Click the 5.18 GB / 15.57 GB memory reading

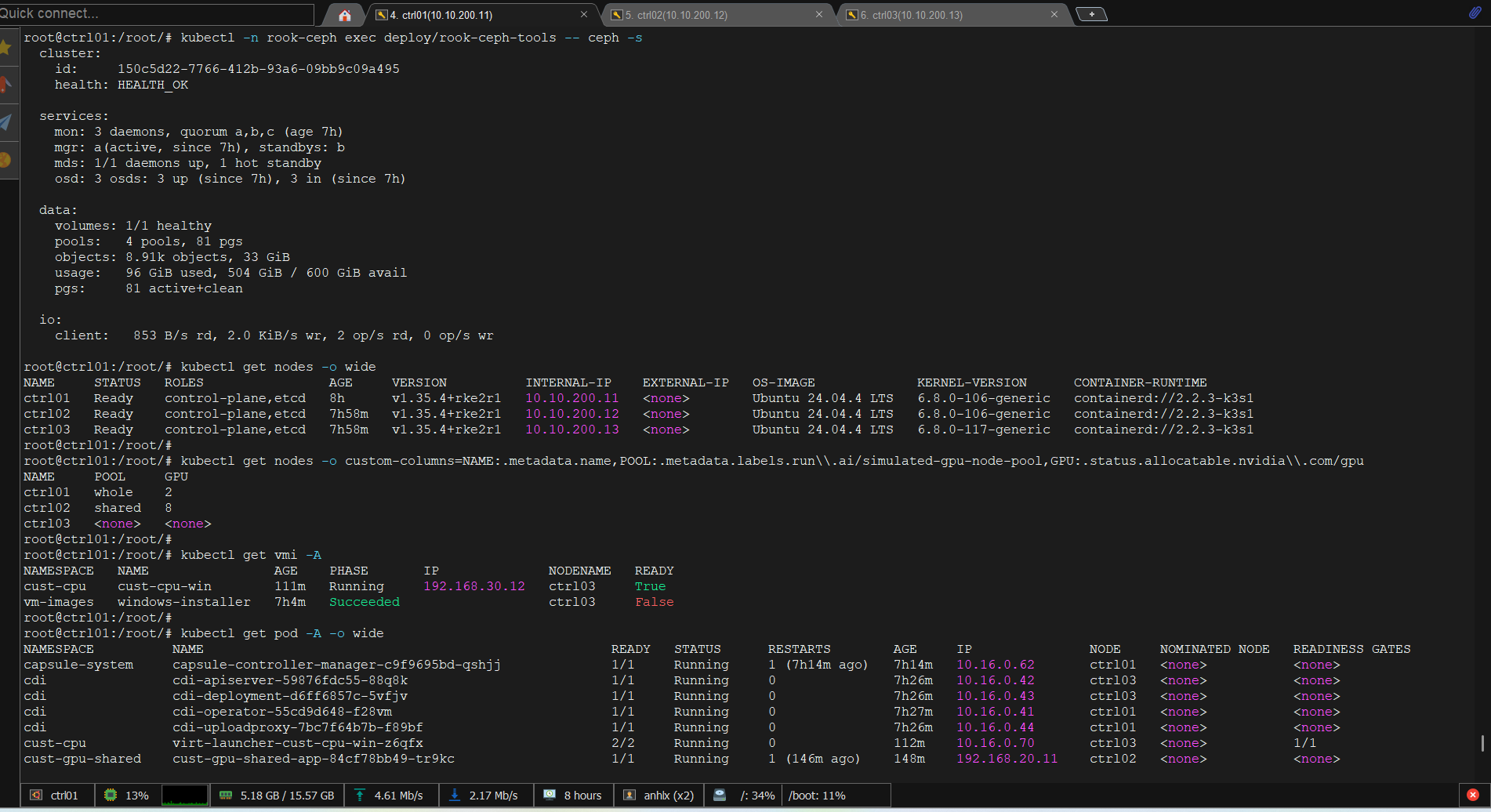tap(288, 796)
